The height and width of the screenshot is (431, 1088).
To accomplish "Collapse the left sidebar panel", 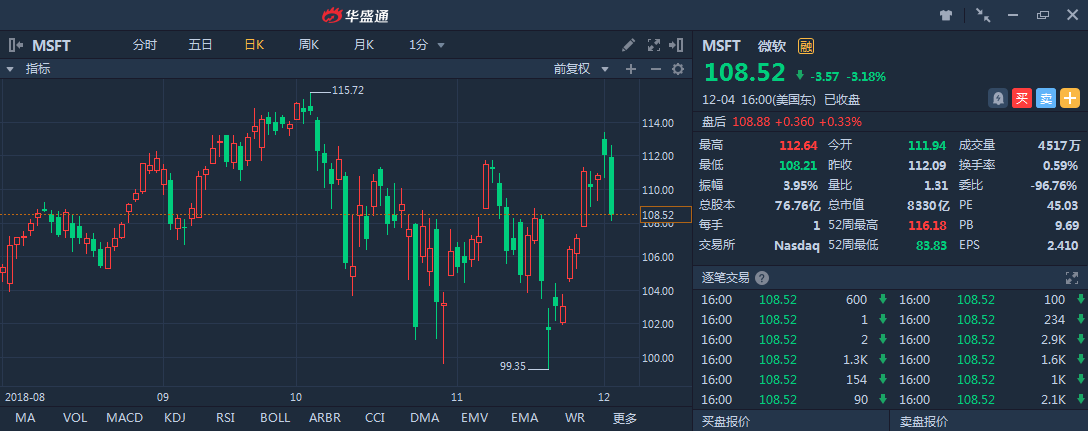I will [16, 45].
